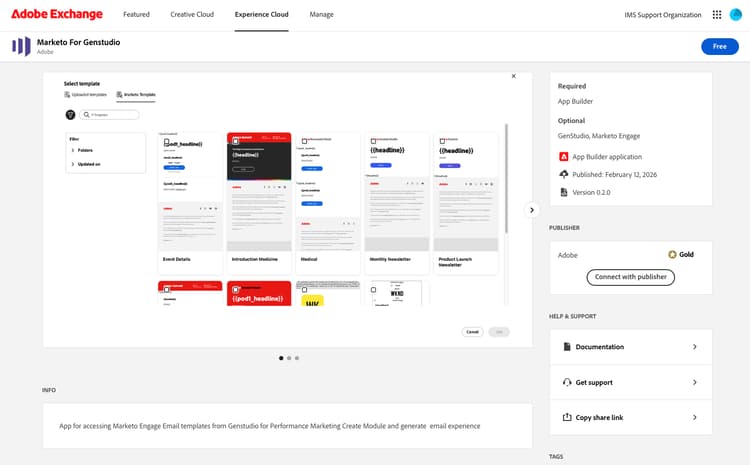Click the search magnifier icon in preview
Screen dimensions: 750x465
[87, 115]
